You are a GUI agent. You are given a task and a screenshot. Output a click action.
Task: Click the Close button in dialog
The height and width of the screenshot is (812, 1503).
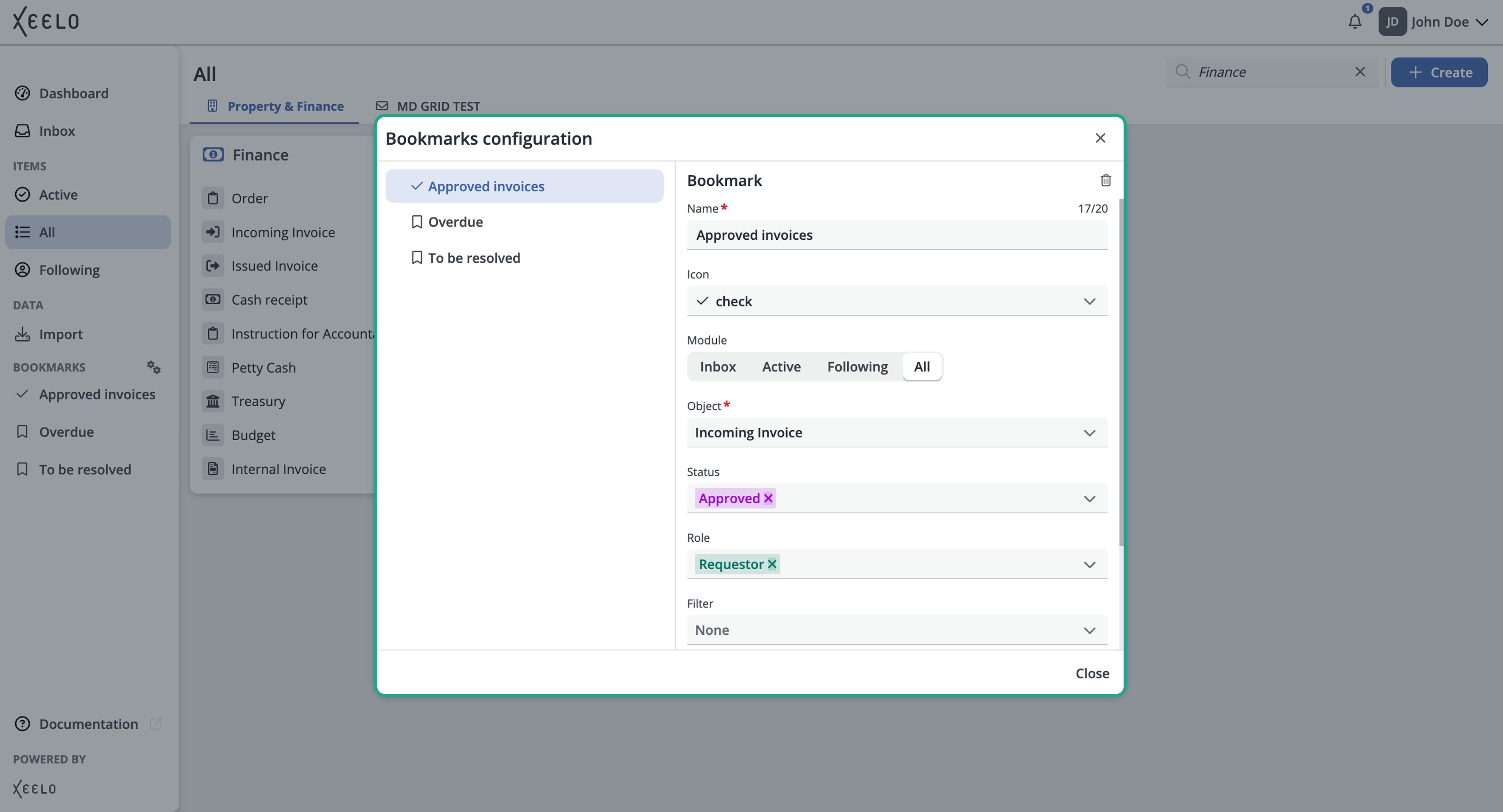(x=1092, y=673)
